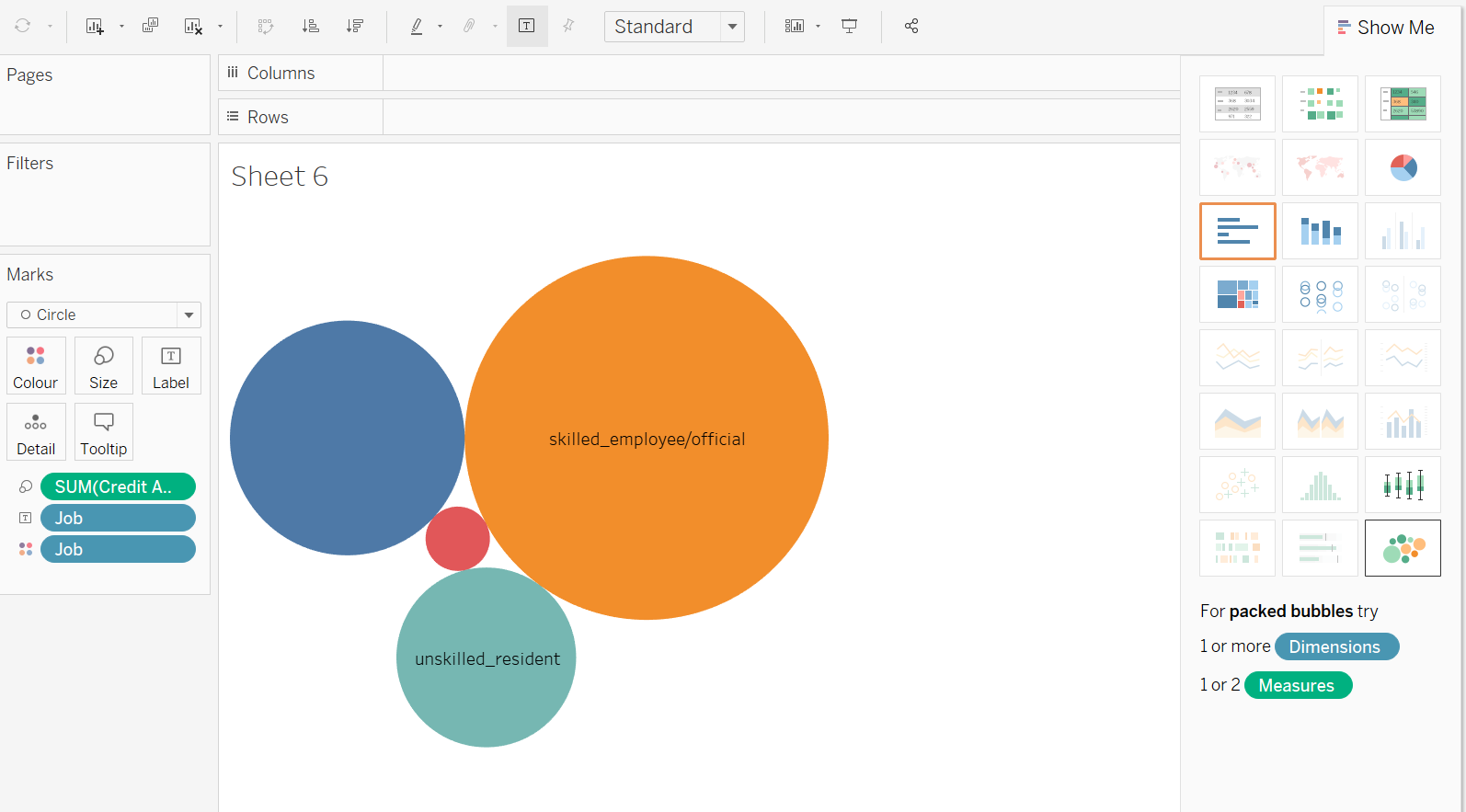The width and height of the screenshot is (1466, 812).
Task: Click the Dimensions pill in Show Me
Action: pos(1336,646)
